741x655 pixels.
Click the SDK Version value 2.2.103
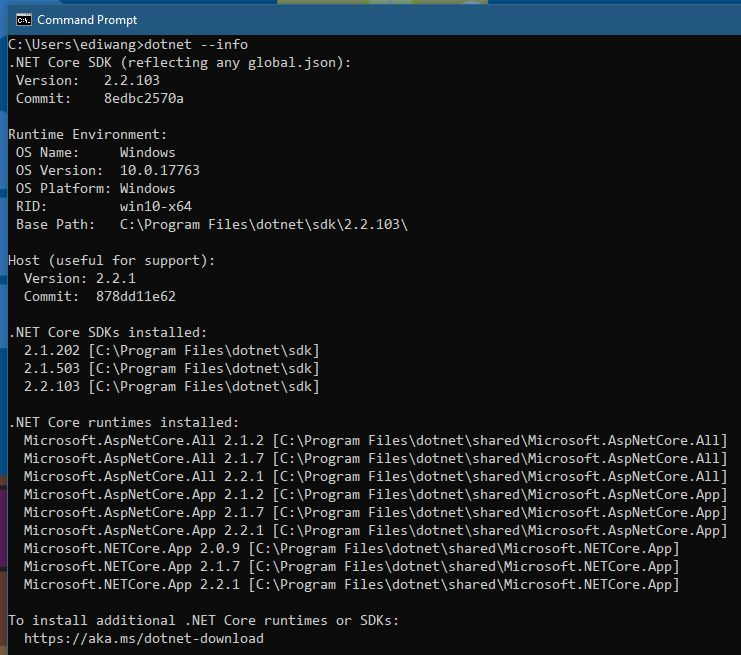click(x=132, y=80)
